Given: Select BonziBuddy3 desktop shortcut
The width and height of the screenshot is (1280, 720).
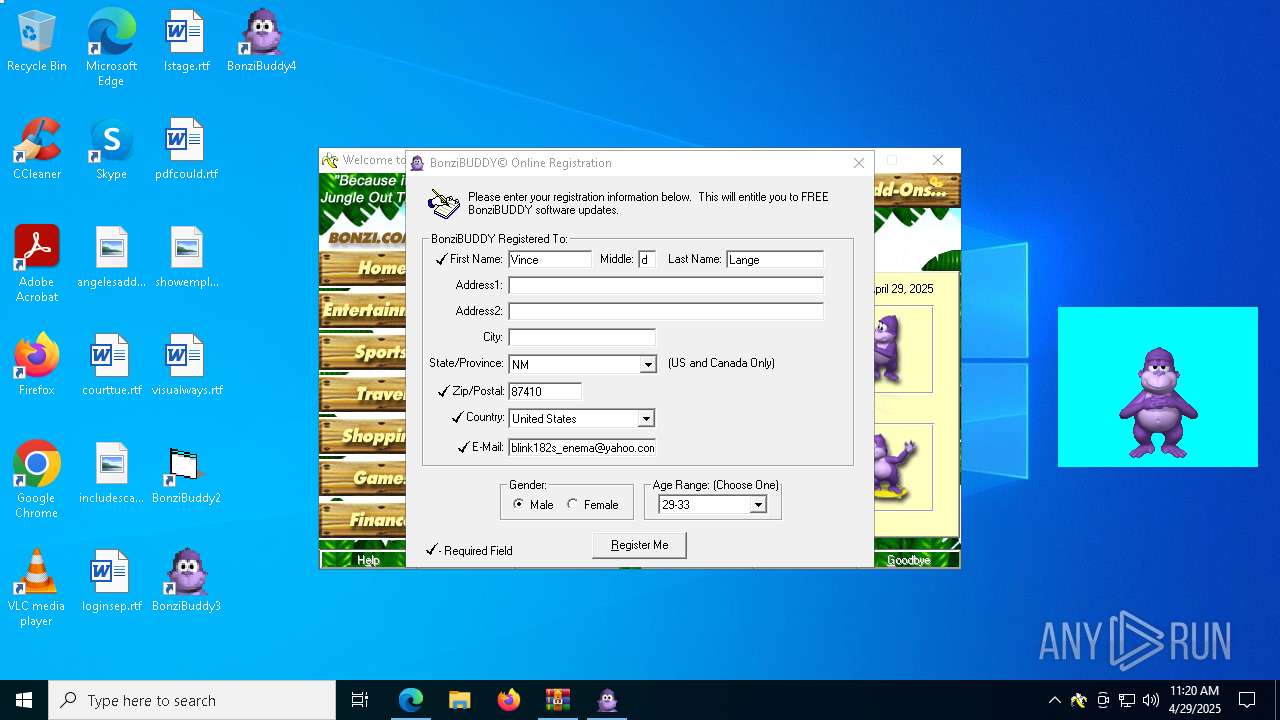Looking at the screenshot, I should pos(186,582).
